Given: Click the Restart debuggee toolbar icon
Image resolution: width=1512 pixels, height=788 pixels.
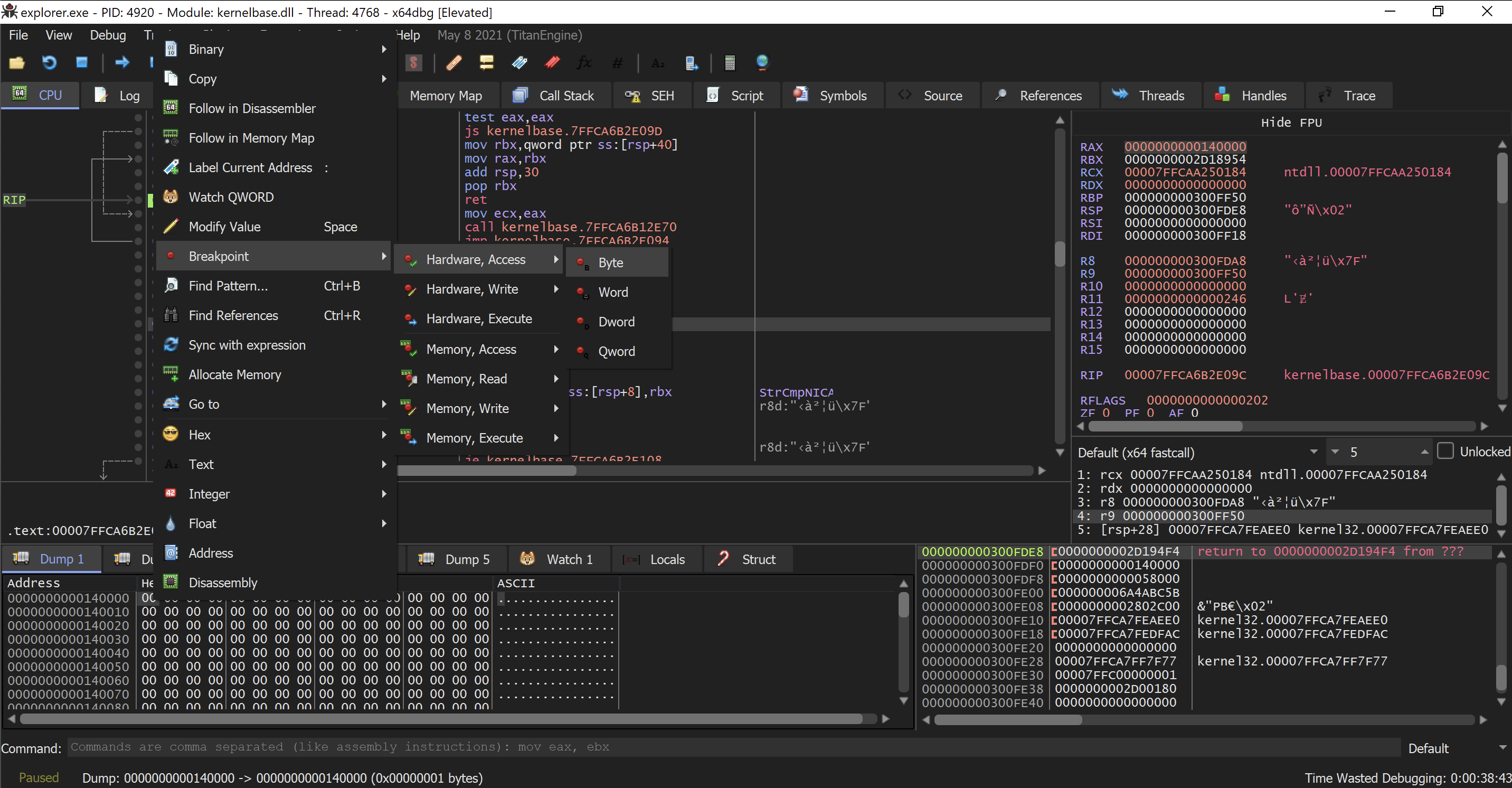Looking at the screenshot, I should (x=49, y=62).
